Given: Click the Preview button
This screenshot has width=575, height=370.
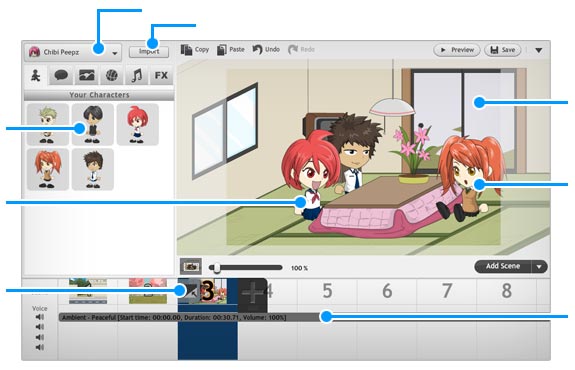Looking at the screenshot, I should tap(457, 50).
